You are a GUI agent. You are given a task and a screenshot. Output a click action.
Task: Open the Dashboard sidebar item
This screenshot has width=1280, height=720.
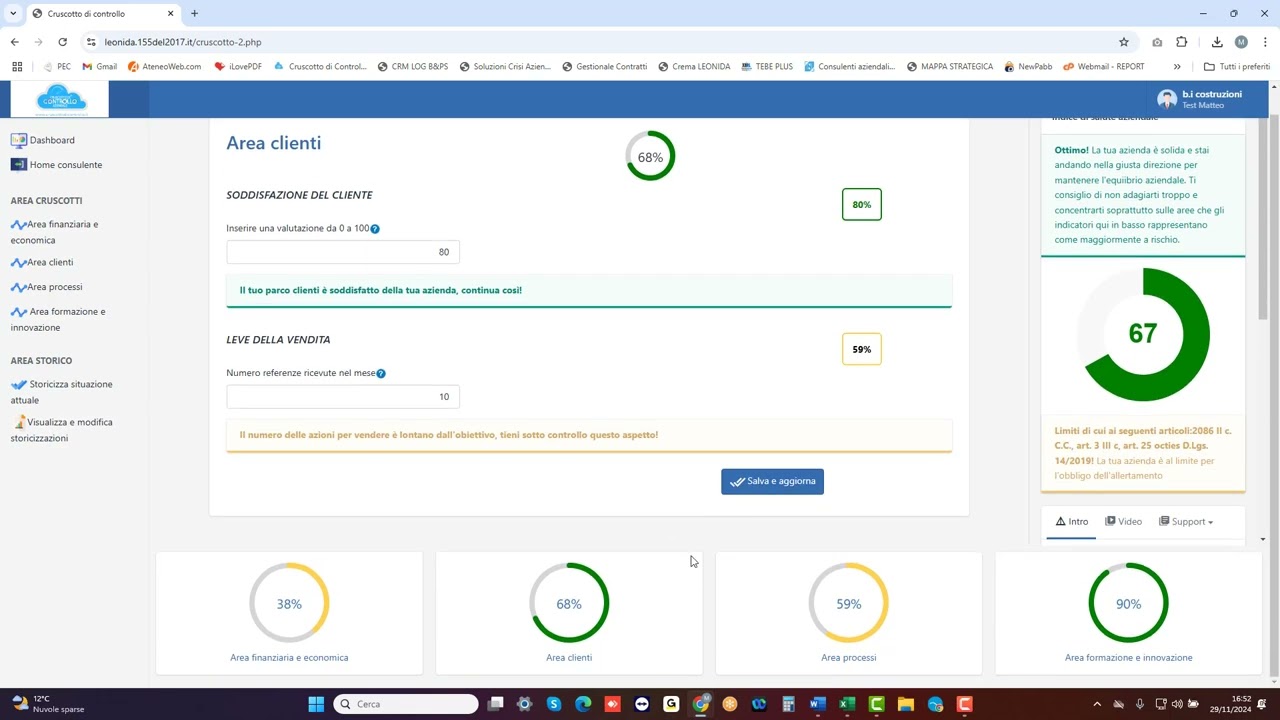[51, 140]
